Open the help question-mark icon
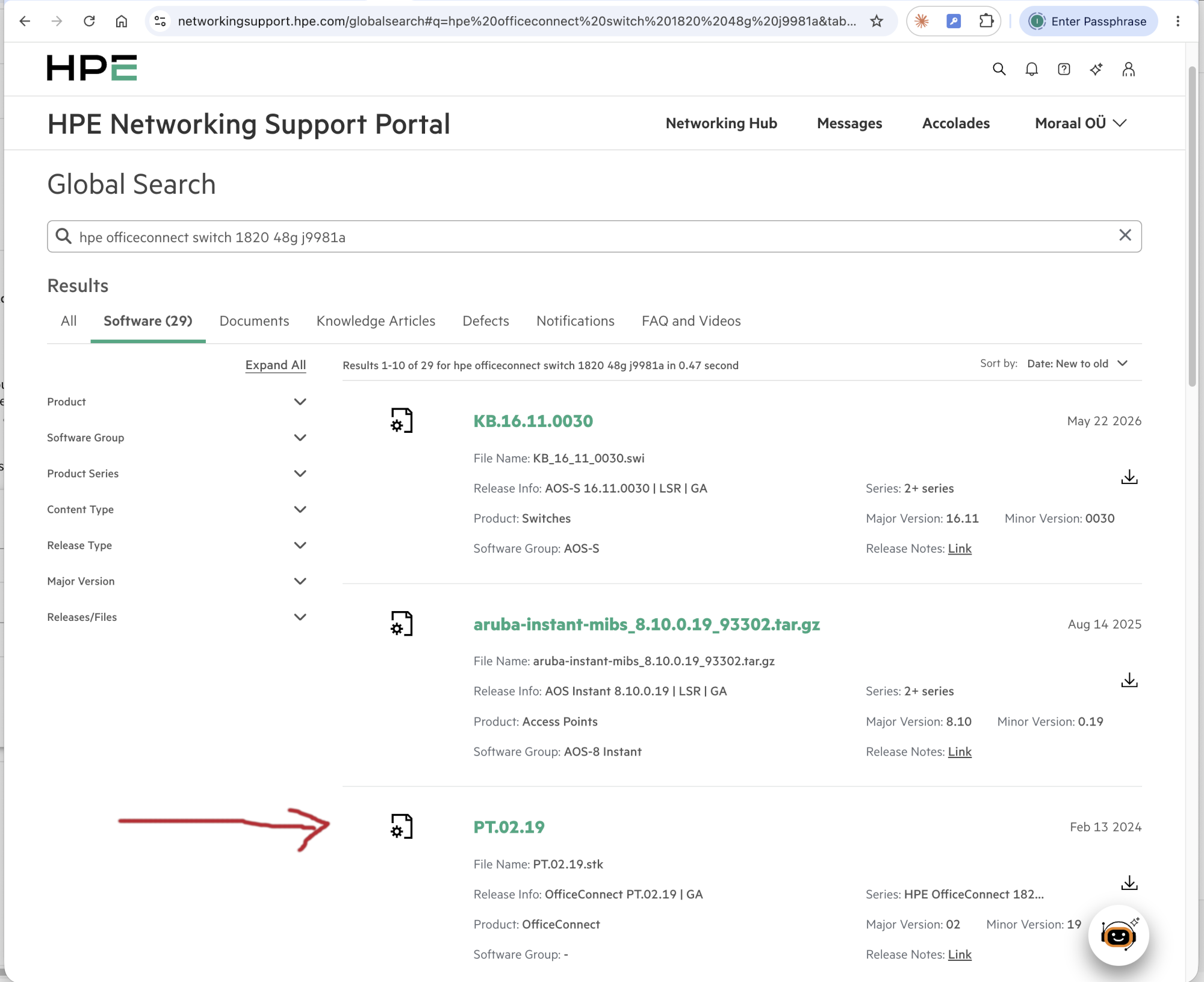Image resolution: width=1204 pixels, height=982 pixels. [x=1064, y=69]
